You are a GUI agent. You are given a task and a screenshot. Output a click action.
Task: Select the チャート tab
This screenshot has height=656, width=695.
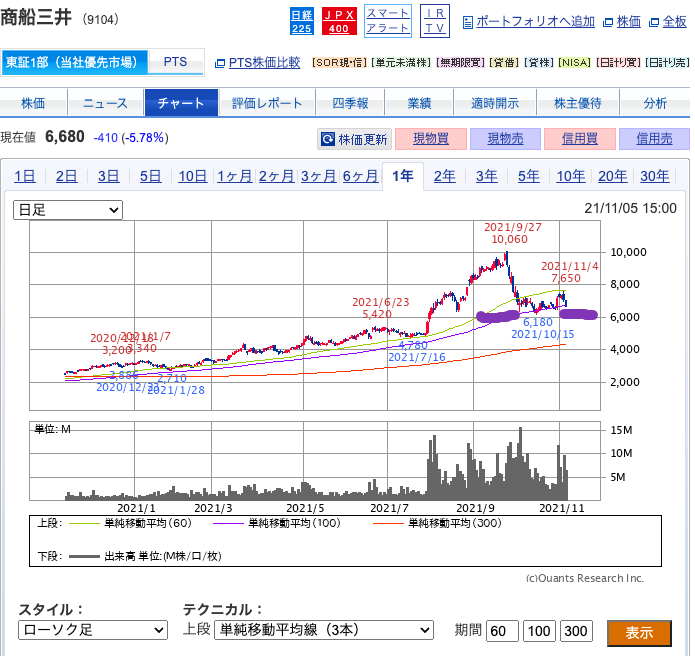tap(181, 103)
